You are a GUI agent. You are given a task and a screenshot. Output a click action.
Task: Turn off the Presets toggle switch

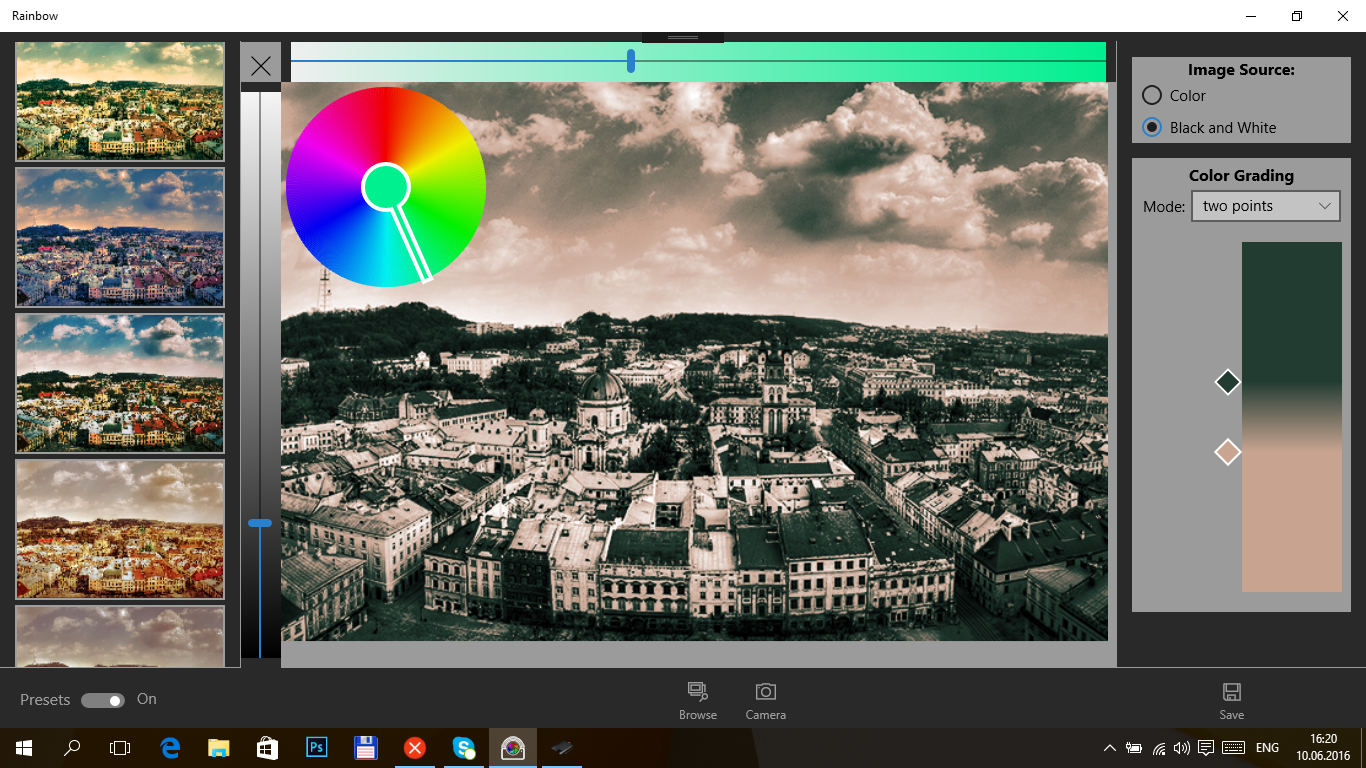(103, 700)
